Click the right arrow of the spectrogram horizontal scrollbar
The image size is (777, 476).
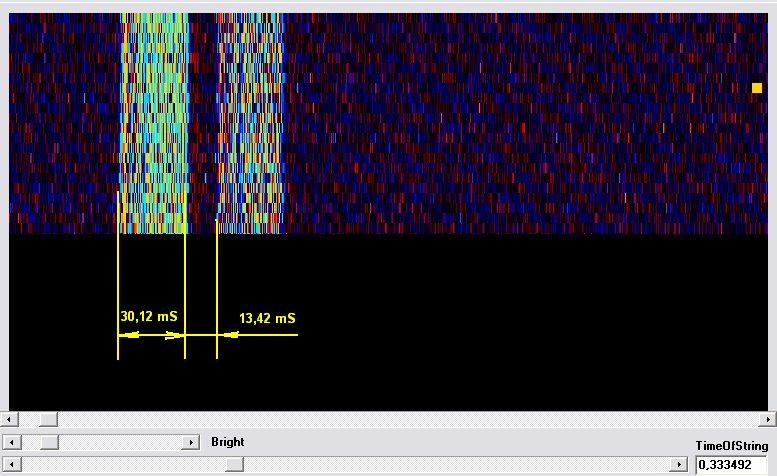pos(768,420)
